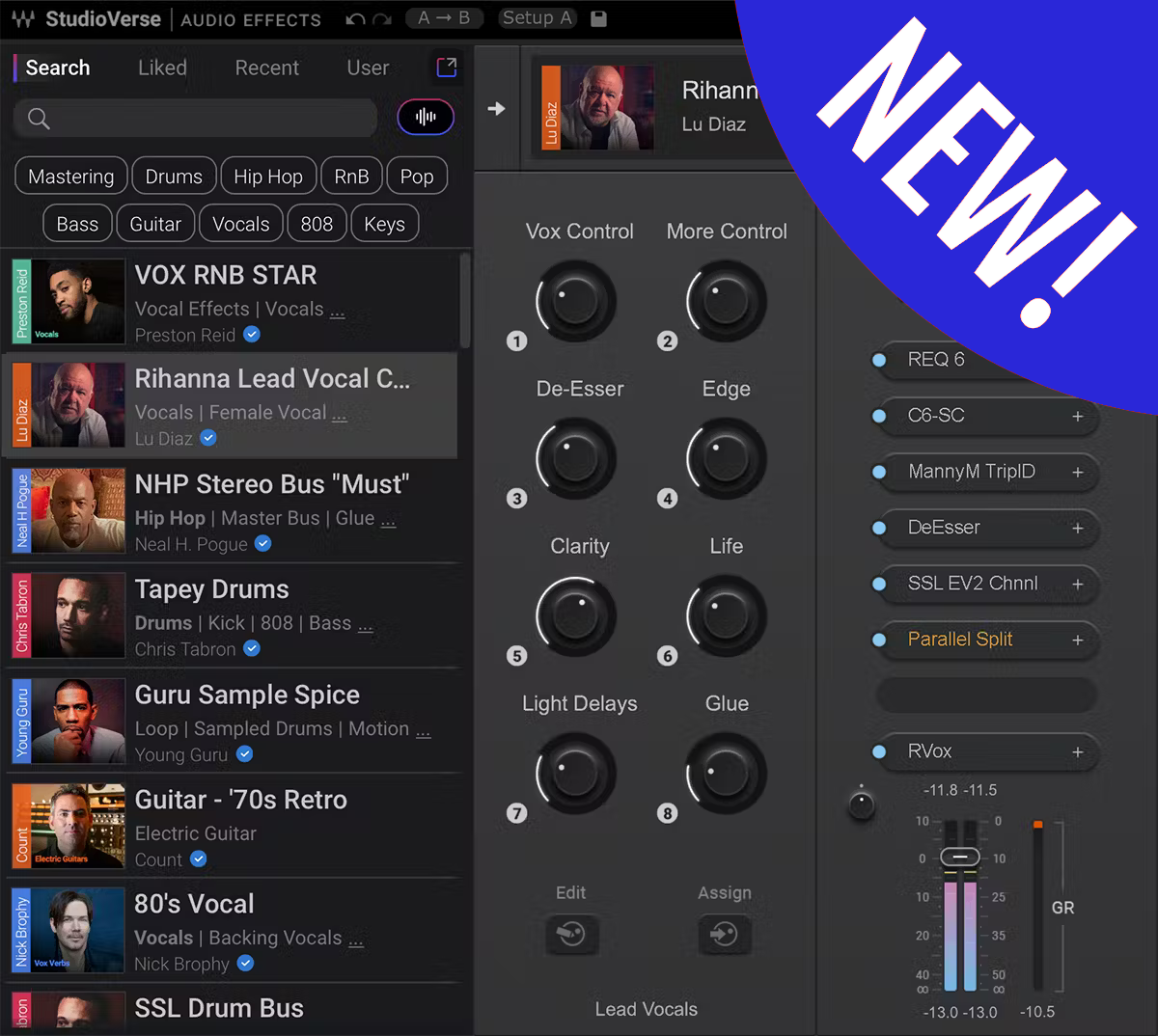Click macro number 8 badge

[x=667, y=813]
